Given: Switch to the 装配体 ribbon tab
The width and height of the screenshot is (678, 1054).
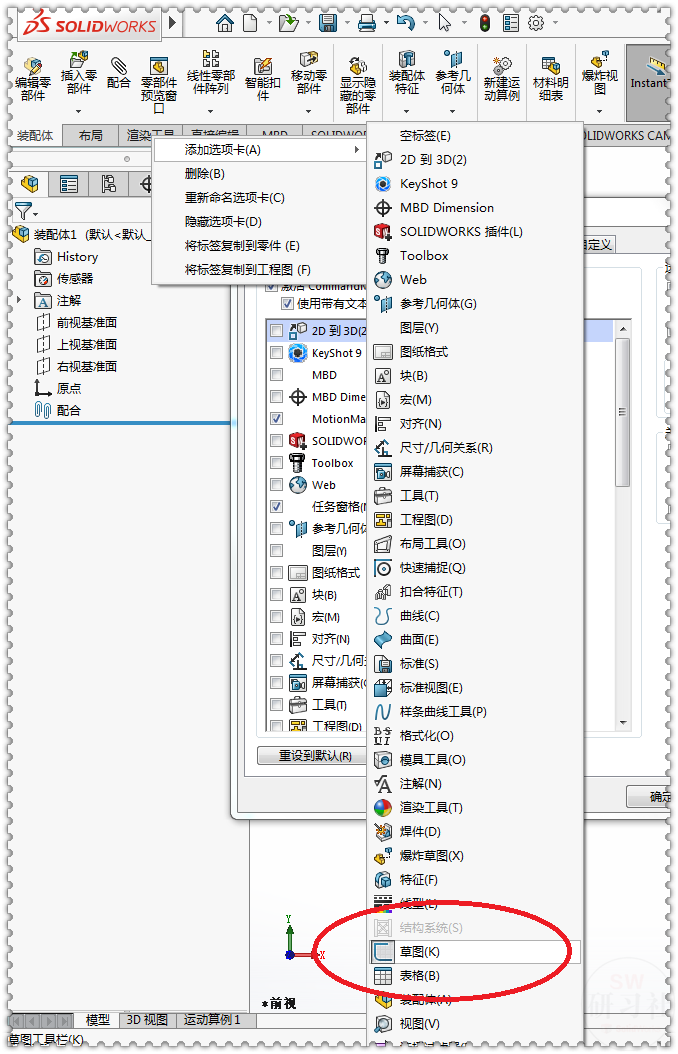Looking at the screenshot, I should click(36, 136).
